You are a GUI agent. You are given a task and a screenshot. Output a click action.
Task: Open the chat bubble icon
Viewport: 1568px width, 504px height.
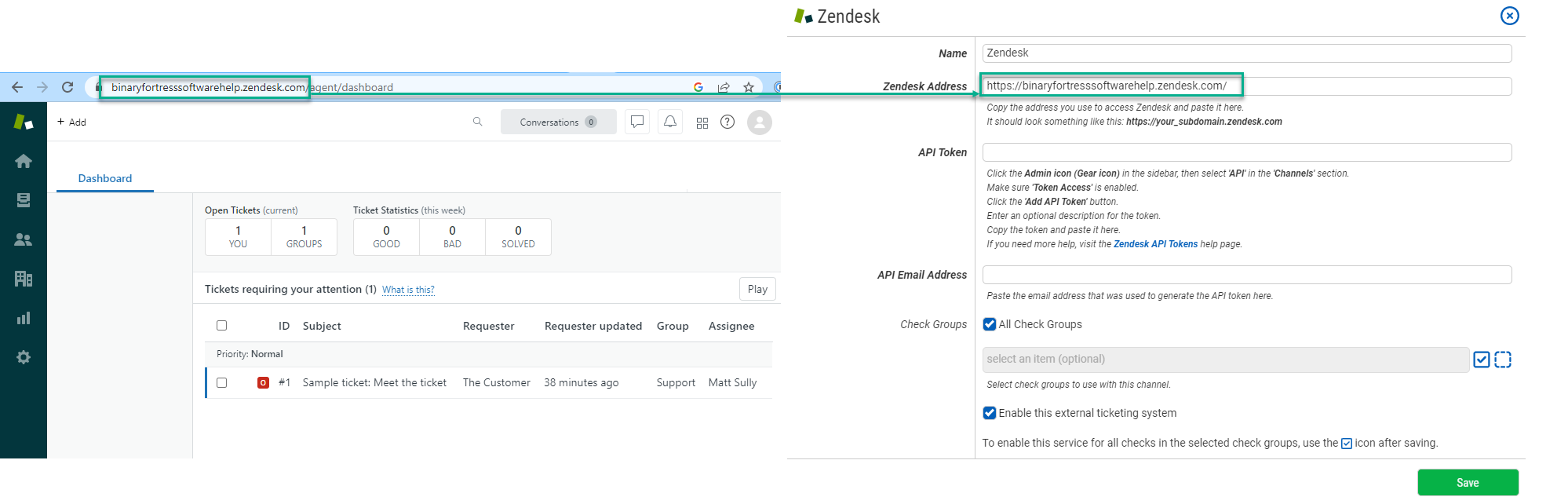(637, 122)
